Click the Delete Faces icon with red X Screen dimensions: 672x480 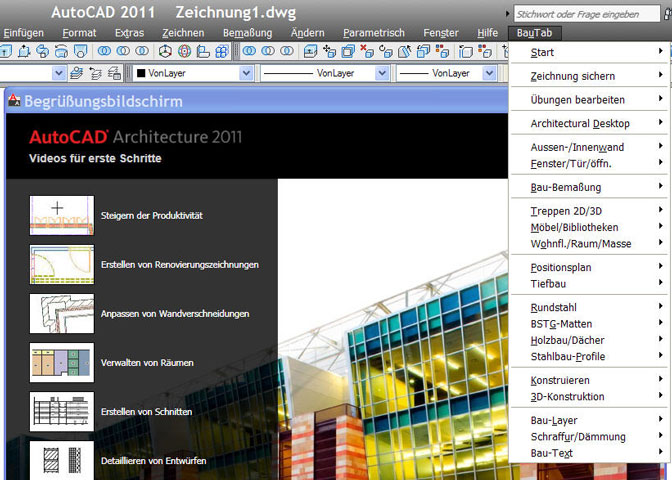point(367,51)
